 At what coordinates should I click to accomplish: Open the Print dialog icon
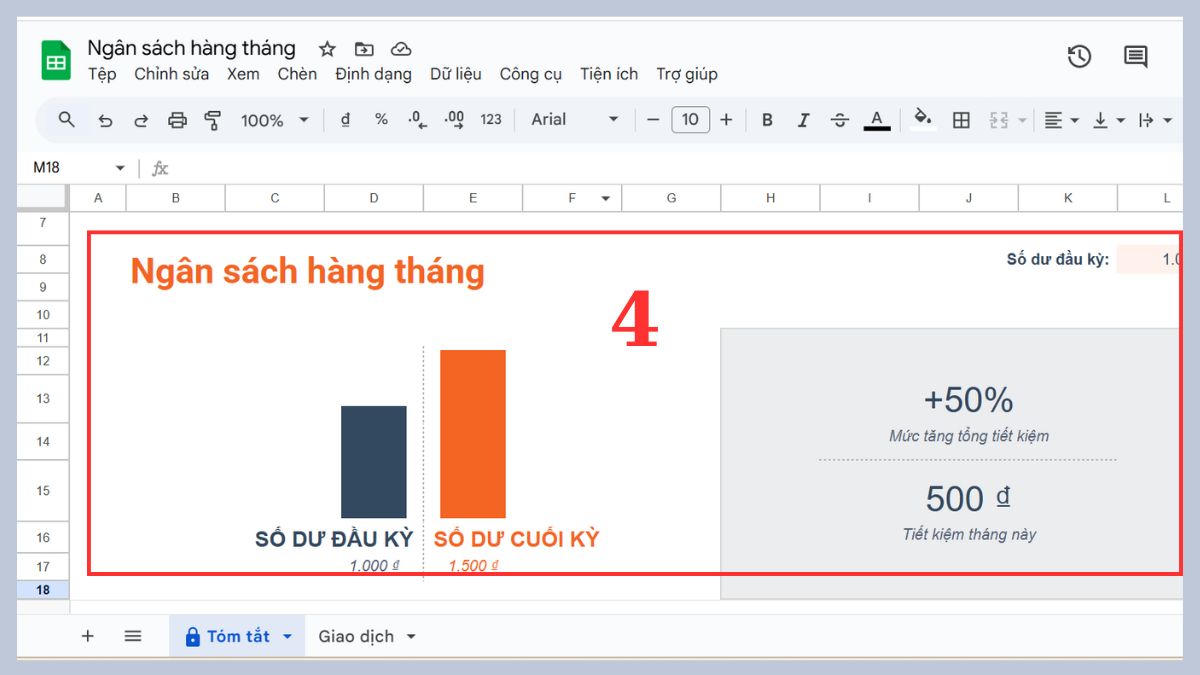[x=177, y=119]
